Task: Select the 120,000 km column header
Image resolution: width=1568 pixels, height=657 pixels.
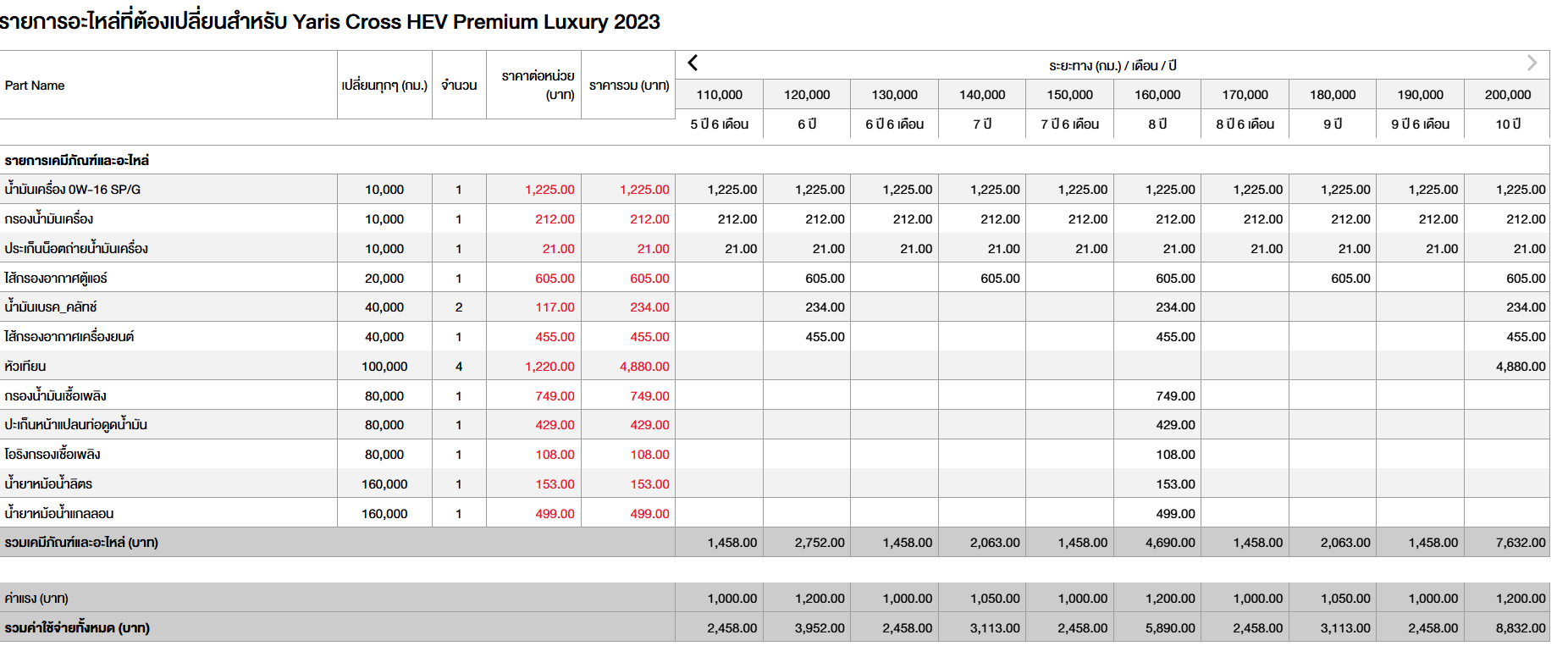Action: coord(807,95)
